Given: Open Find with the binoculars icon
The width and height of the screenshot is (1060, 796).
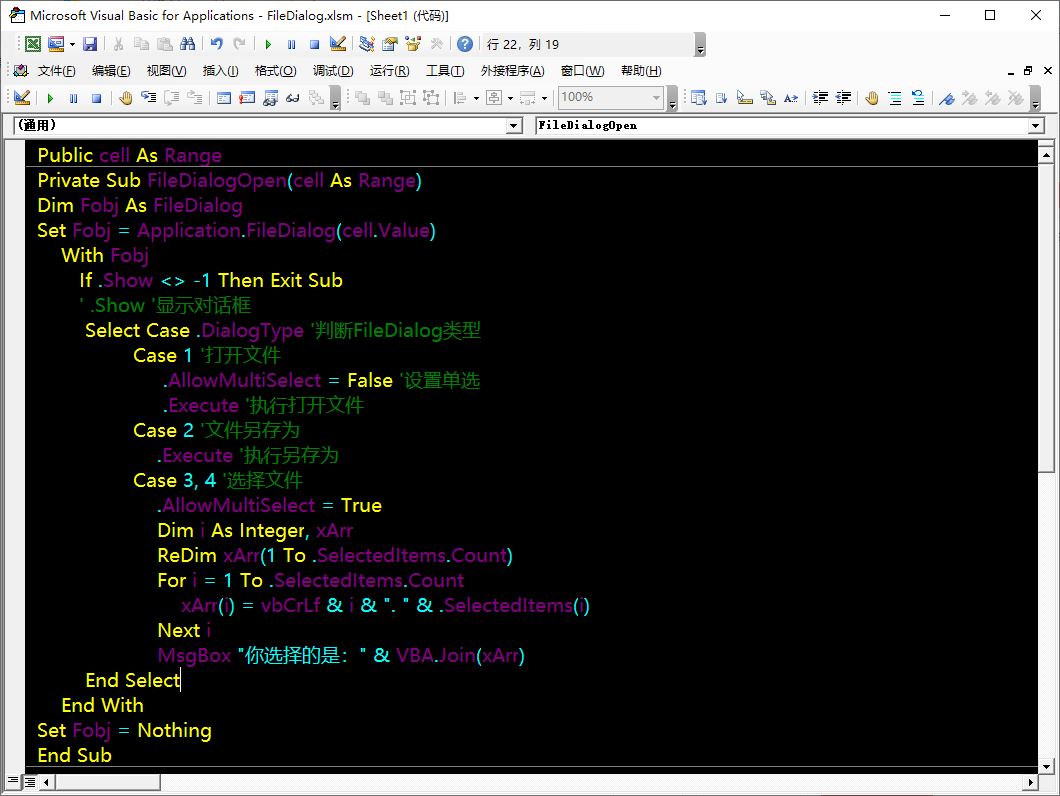Looking at the screenshot, I should 188,45.
